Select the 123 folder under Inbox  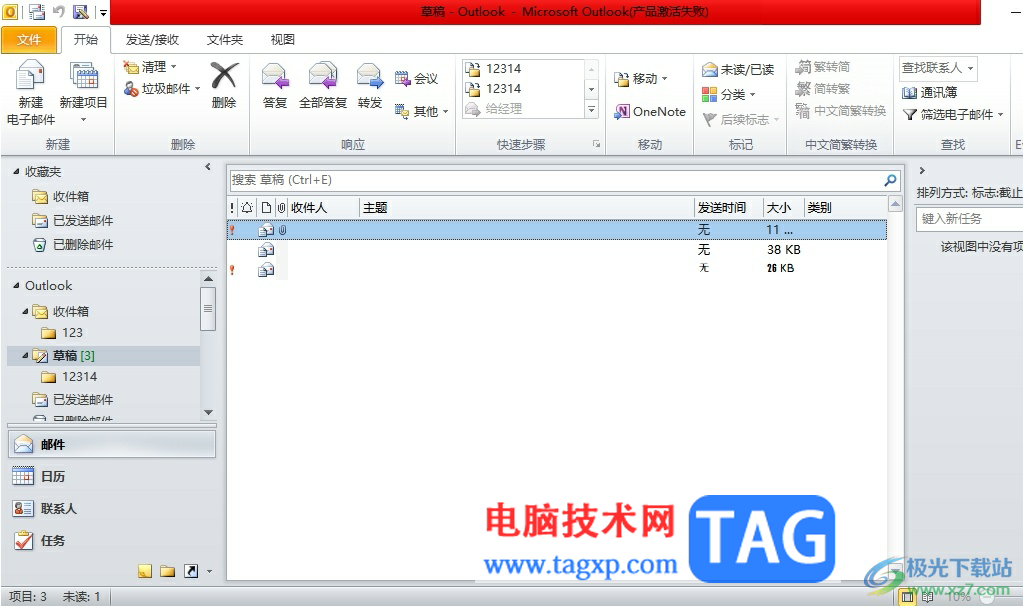point(63,333)
